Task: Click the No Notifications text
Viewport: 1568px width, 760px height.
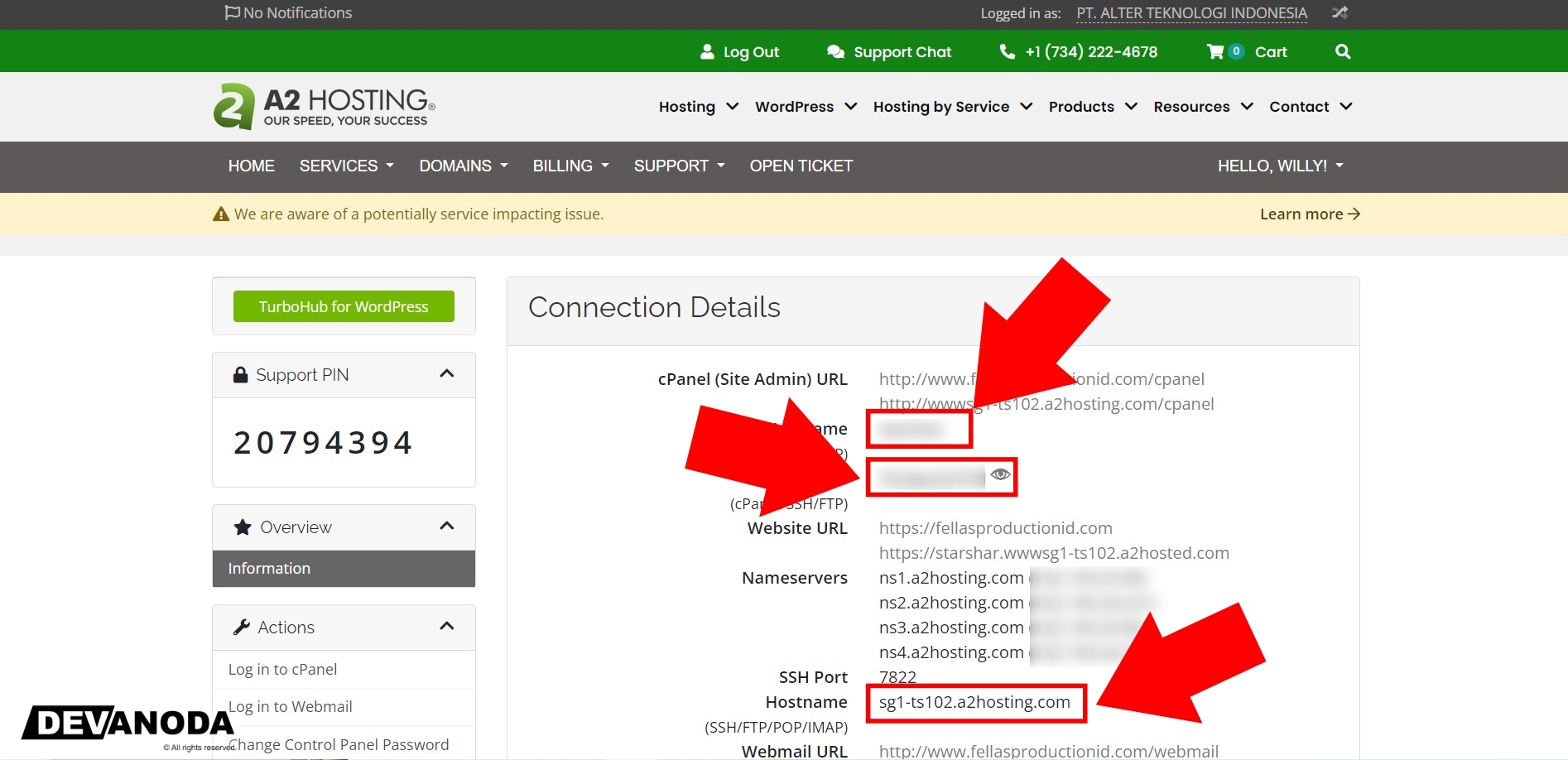Action: 298,13
